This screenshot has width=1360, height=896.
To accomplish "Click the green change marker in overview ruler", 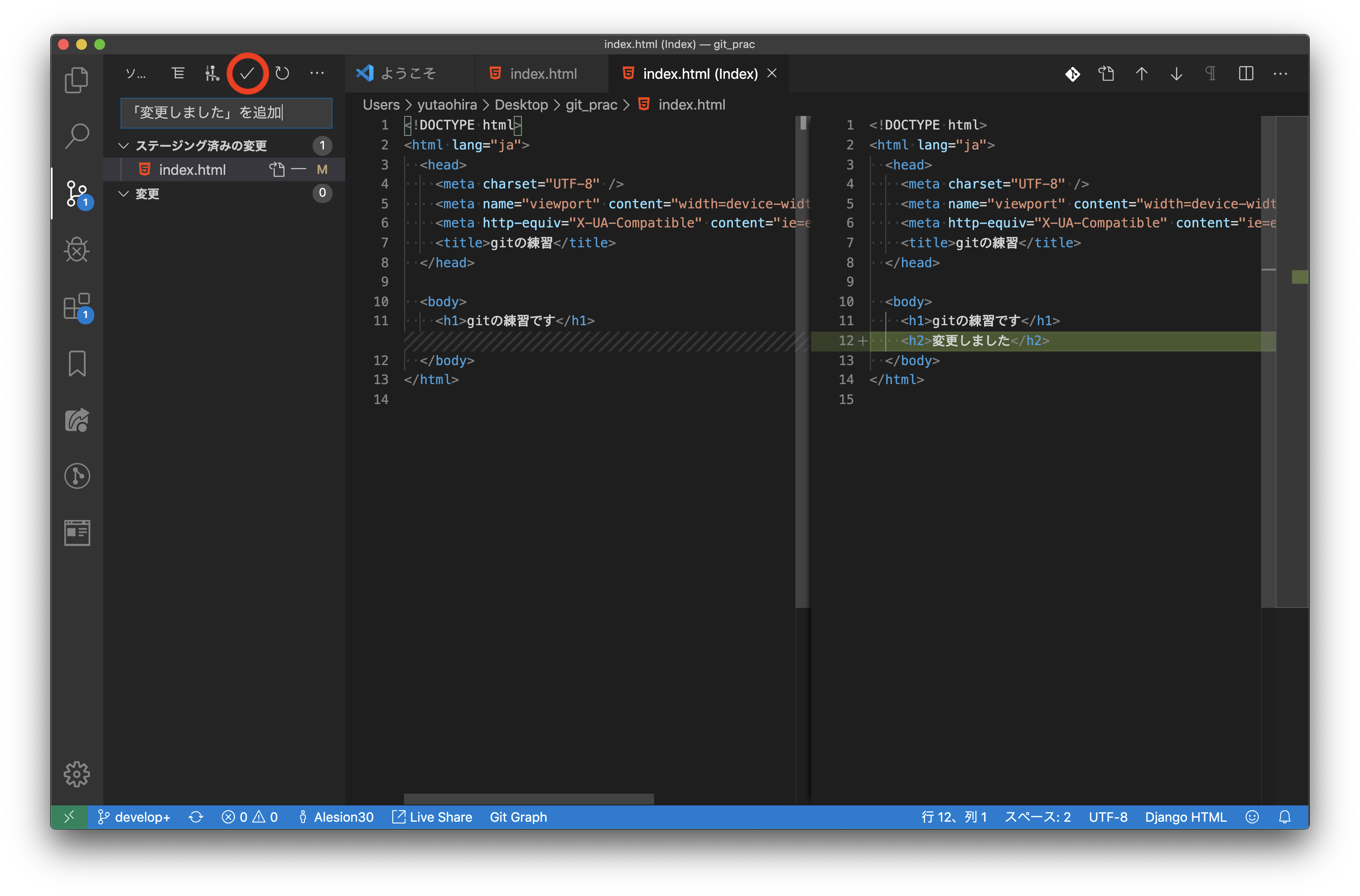I will tap(1299, 277).
